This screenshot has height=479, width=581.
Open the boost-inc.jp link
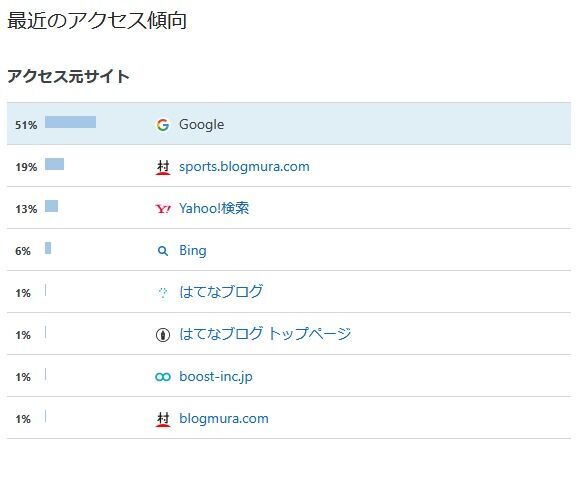point(216,377)
